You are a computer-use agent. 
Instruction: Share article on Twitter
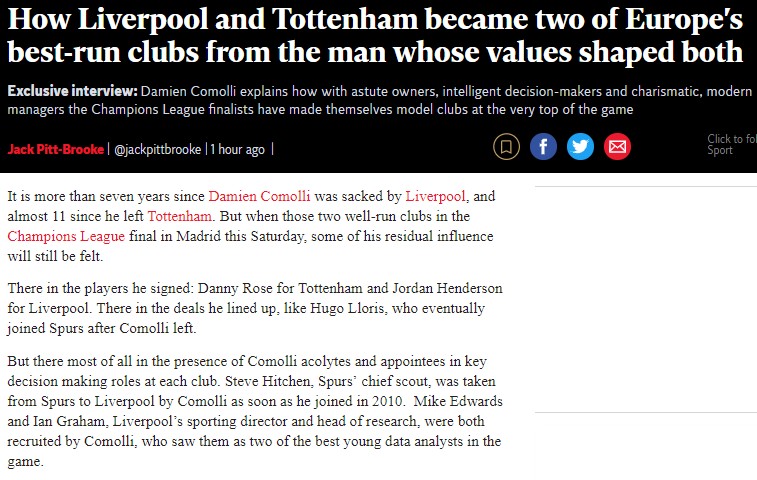[580, 146]
